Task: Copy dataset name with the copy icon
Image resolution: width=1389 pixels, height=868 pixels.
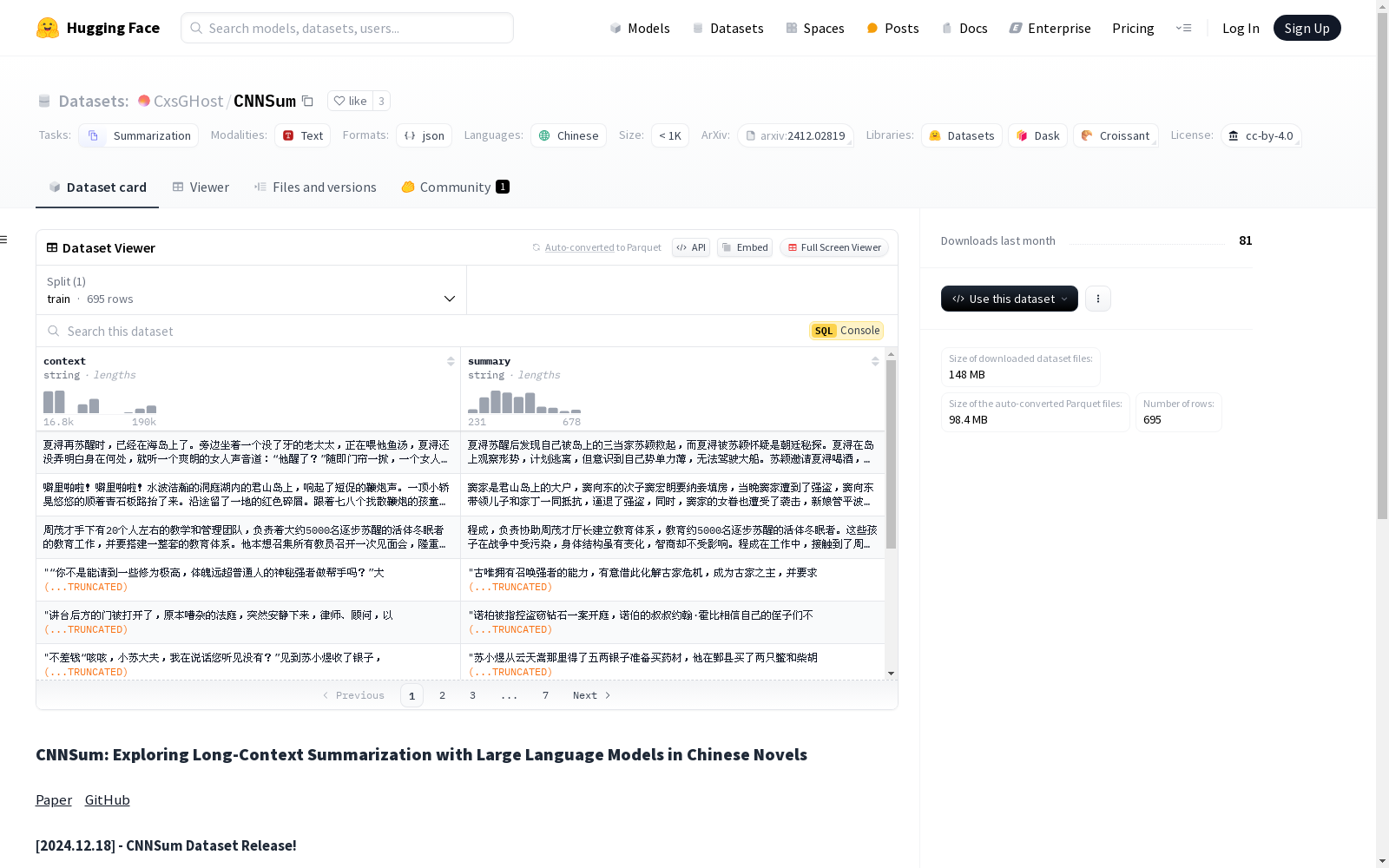Action: [x=307, y=101]
